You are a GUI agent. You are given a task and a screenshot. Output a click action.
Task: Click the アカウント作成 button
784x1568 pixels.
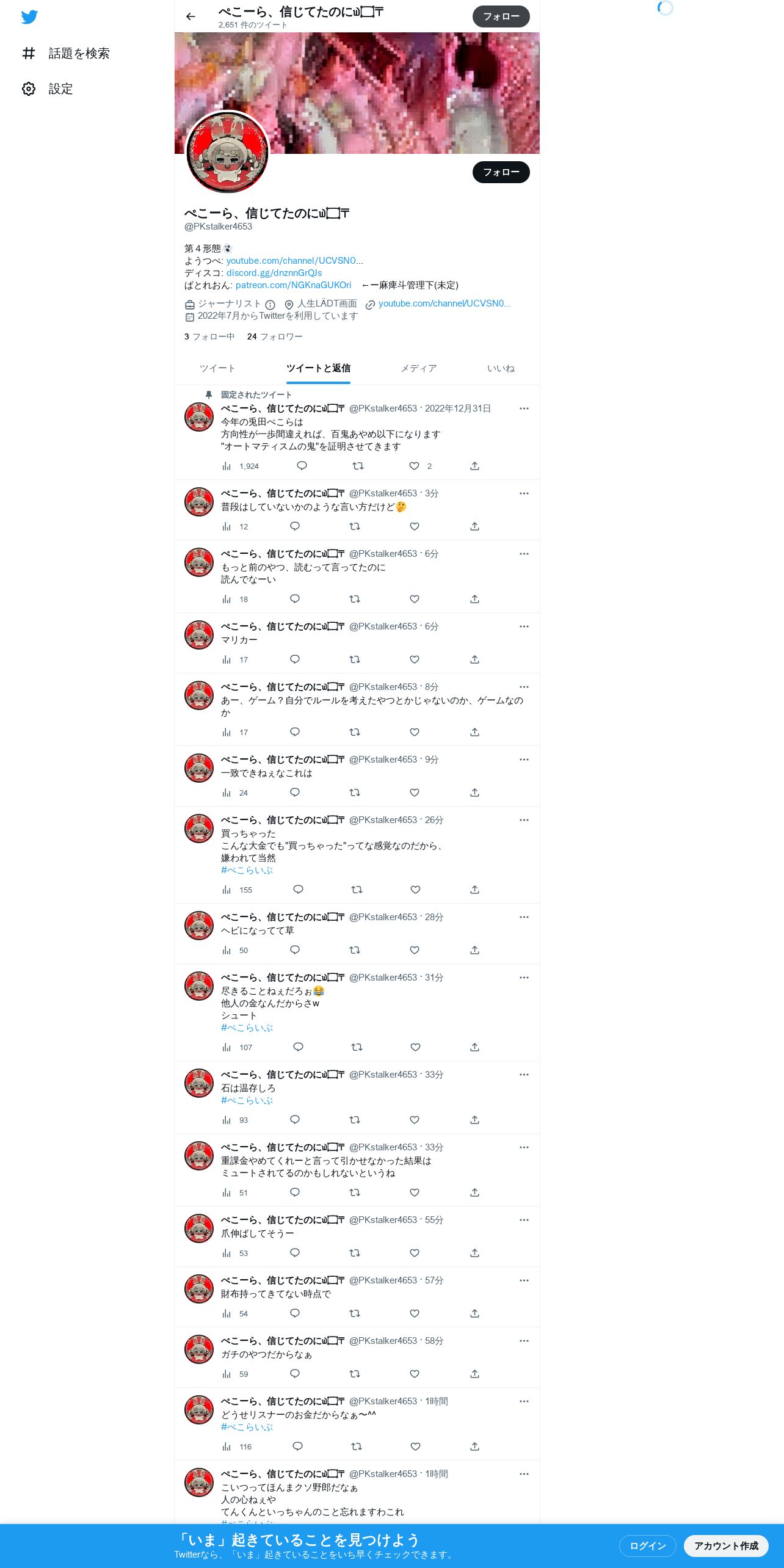[726, 1545]
